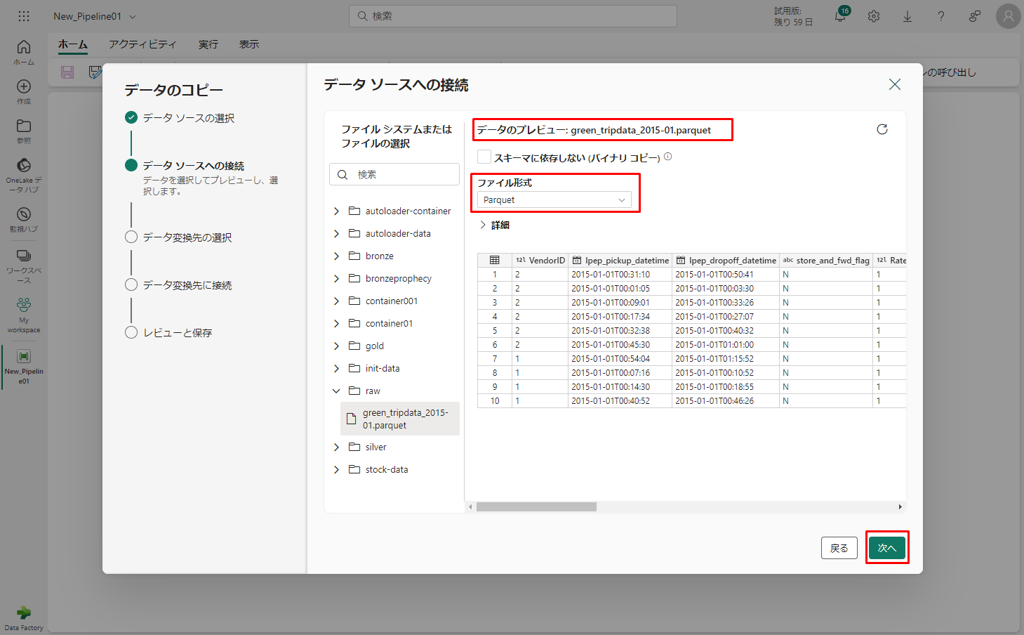Expand the container001 folder

pyautogui.click(x=336, y=301)
